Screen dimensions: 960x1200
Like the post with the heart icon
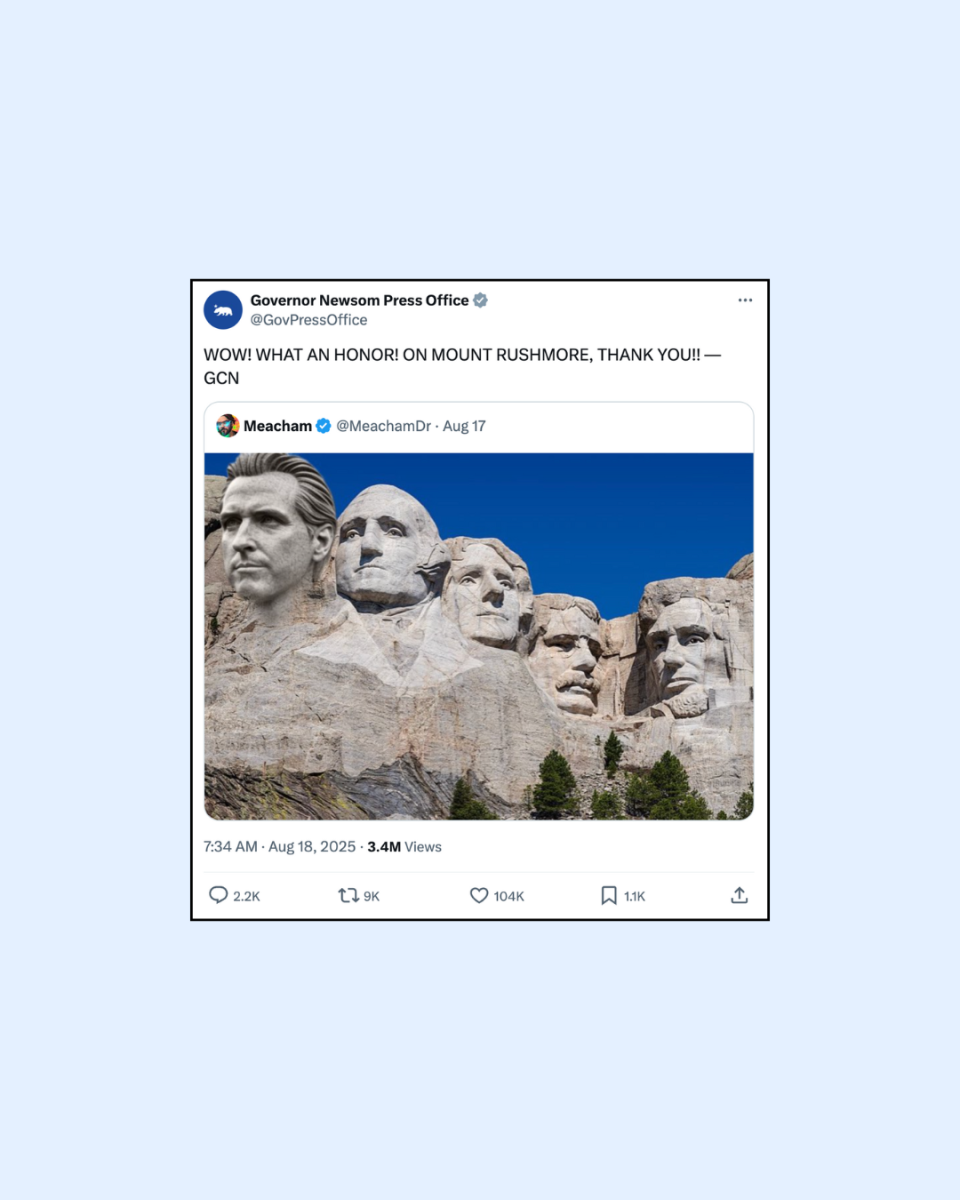(x=479, y=896)
